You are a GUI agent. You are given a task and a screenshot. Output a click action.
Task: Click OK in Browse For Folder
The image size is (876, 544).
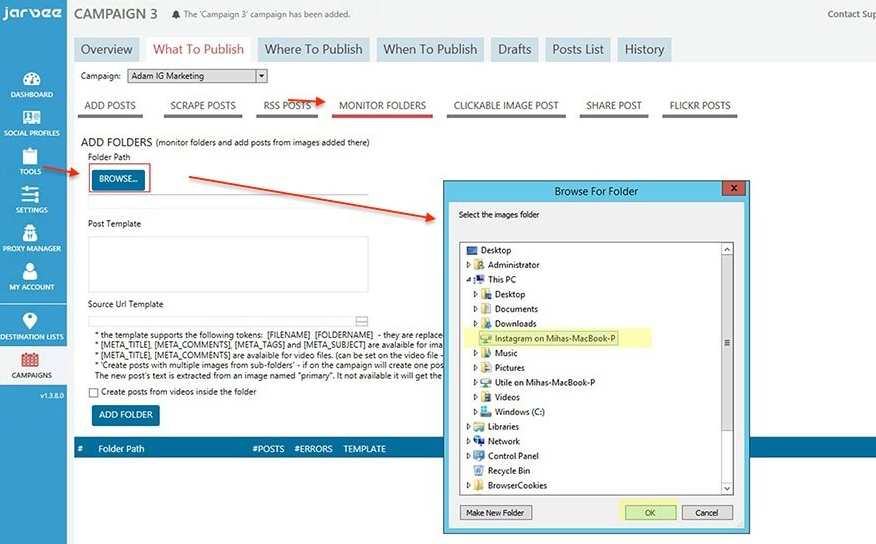tap(650, 513)
